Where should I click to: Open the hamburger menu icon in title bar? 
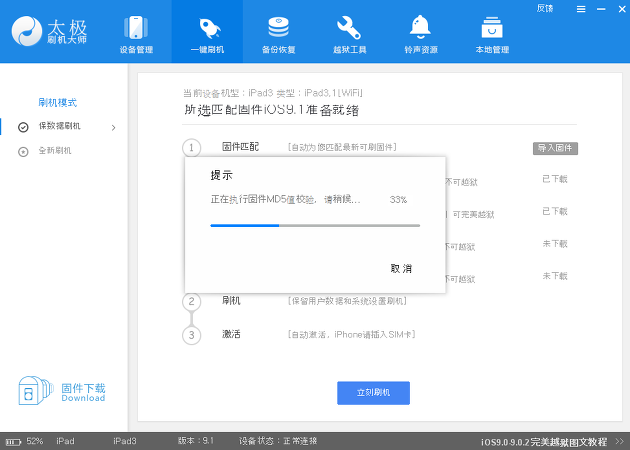click(x=581, y=9)
